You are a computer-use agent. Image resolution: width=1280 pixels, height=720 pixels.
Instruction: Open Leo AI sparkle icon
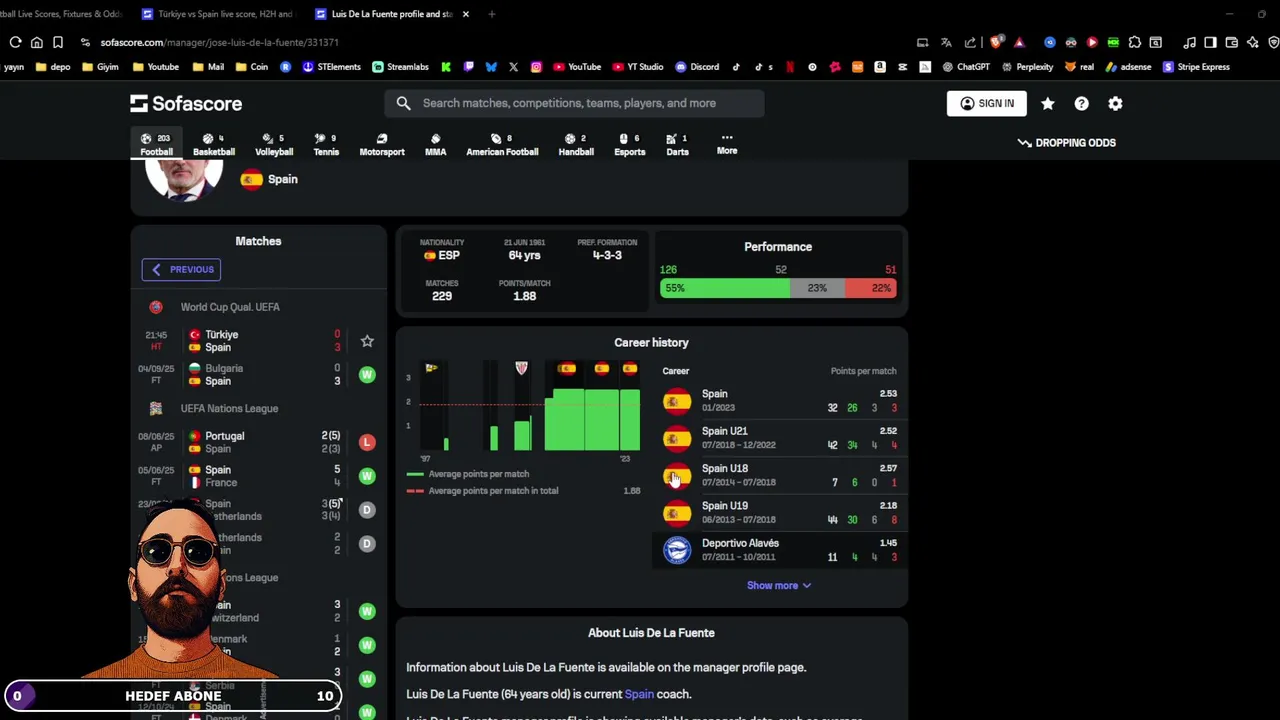click(x=1252, y=42)
